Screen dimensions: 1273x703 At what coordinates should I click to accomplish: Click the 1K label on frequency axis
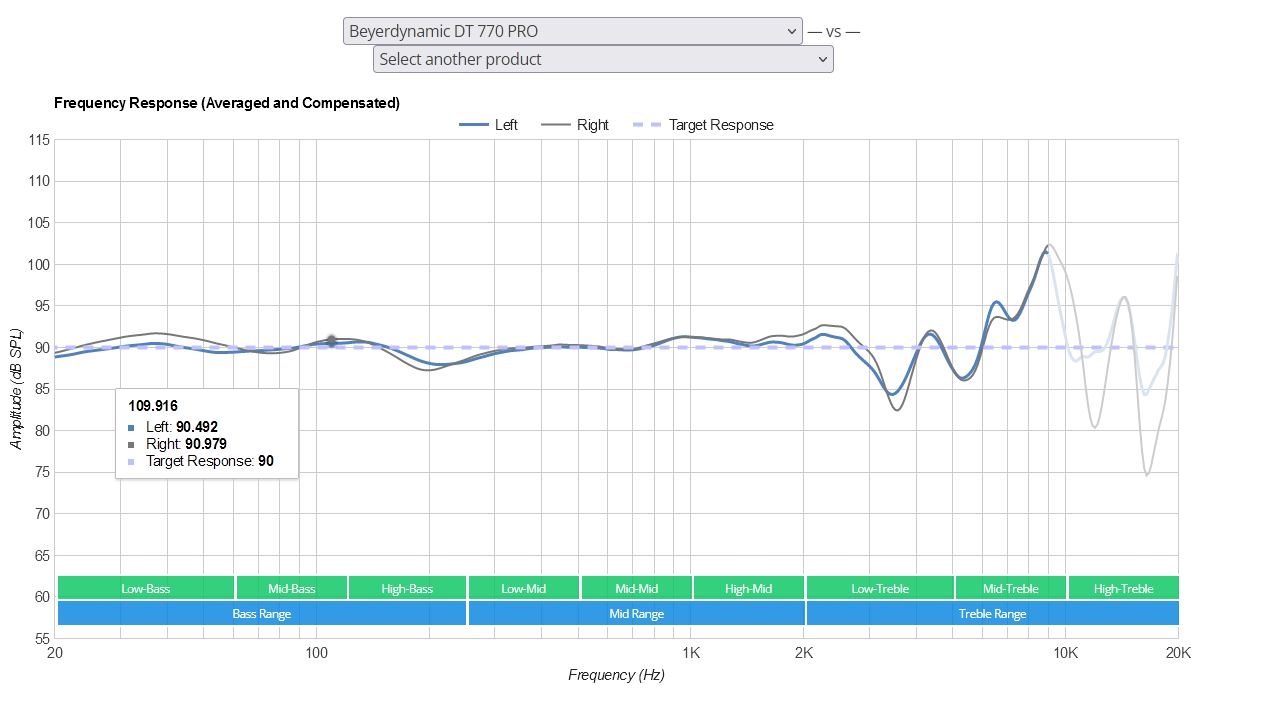coord(691,652)
